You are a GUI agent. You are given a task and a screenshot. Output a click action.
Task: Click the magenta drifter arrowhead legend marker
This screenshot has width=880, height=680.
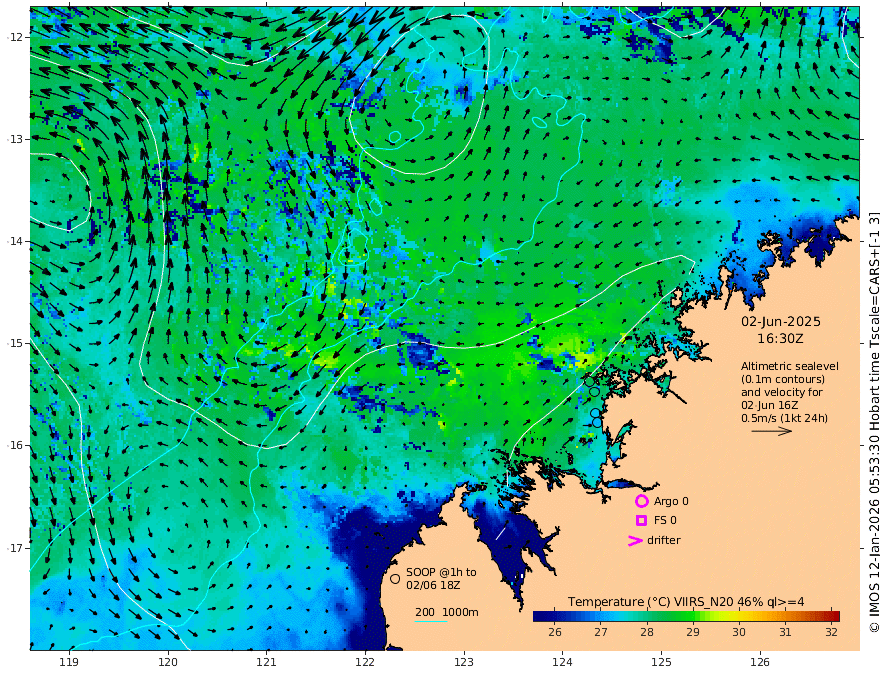635,541
